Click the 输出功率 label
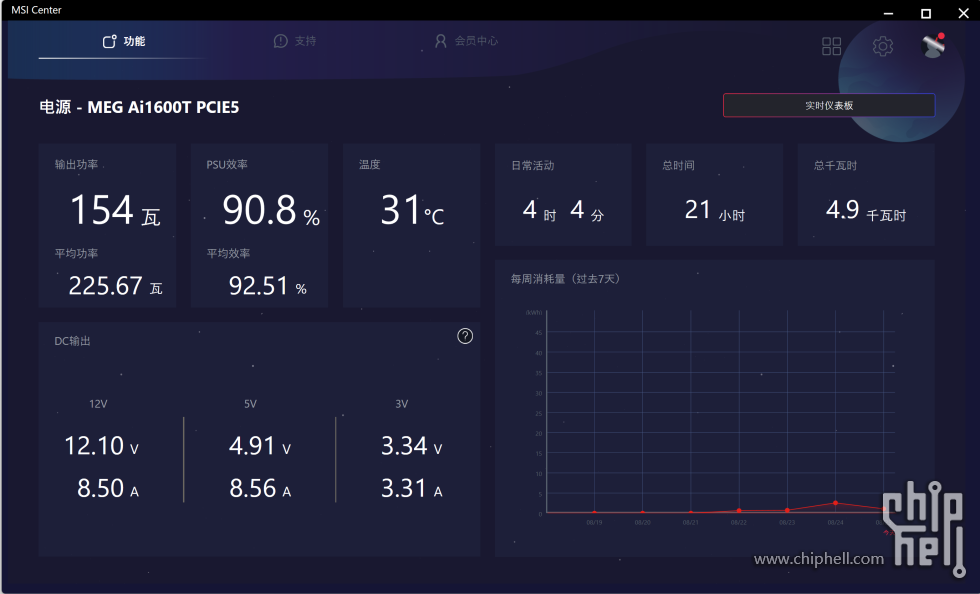Viewport: 980px width, 594px height. 76,164
